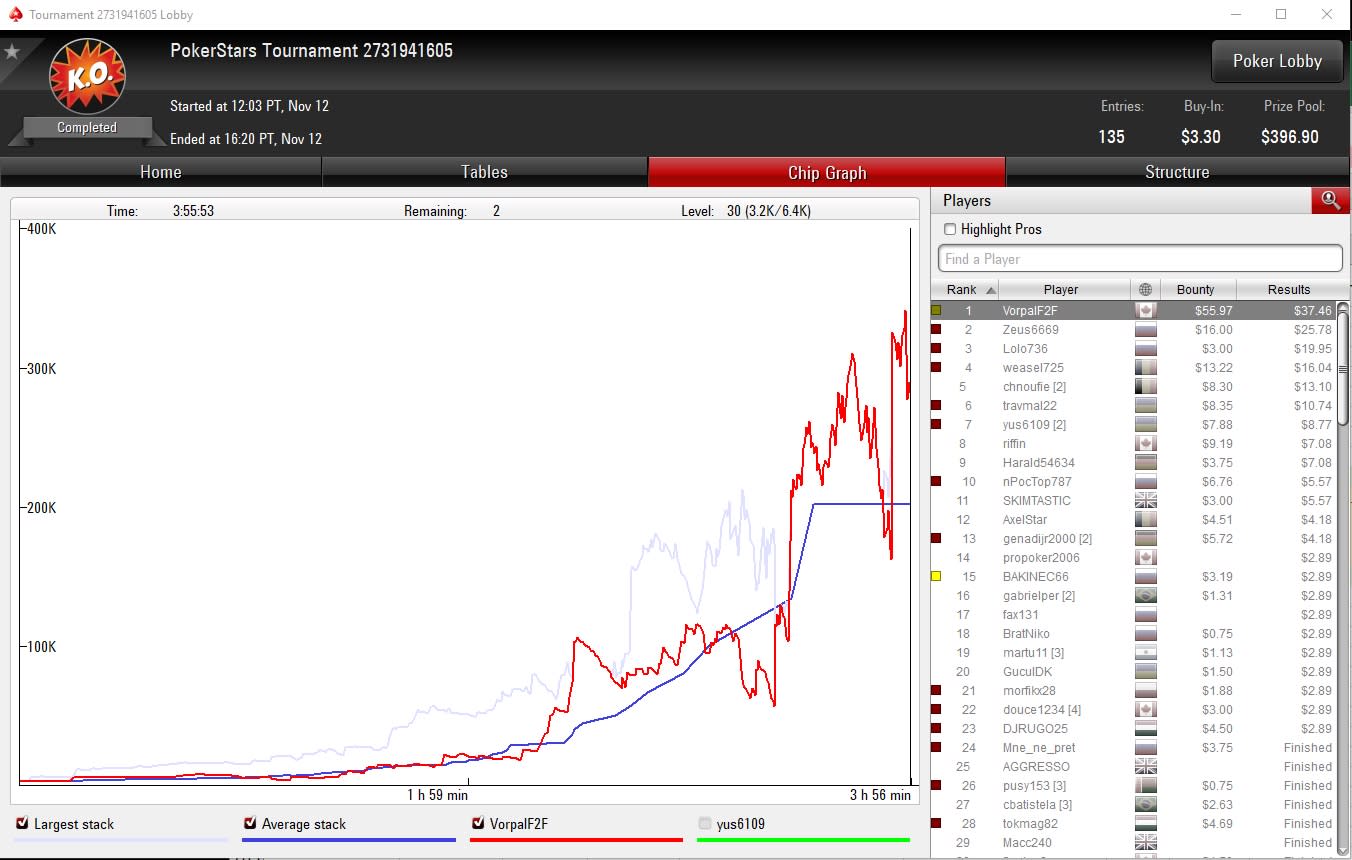Select player chnoufie [2] in the list

pos(1134,387)
